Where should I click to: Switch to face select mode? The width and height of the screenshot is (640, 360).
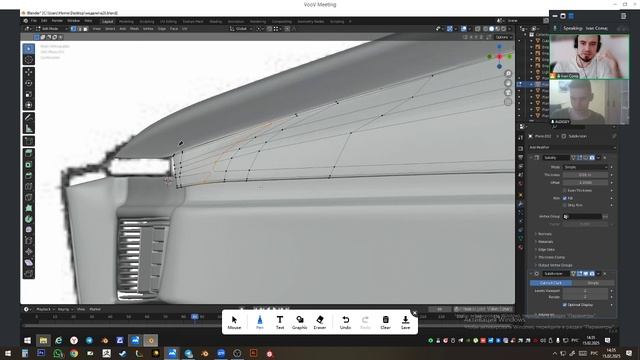(x=85, y=29)
